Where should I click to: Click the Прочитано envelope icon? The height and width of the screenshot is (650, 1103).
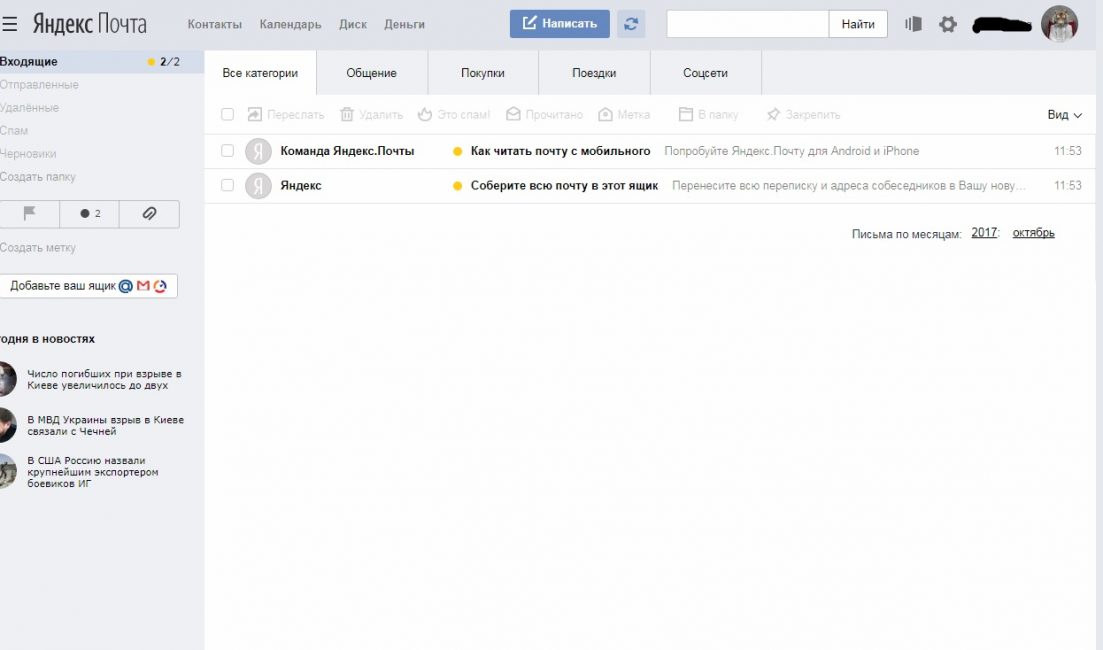pyautogui.click(x=514, y=114)
